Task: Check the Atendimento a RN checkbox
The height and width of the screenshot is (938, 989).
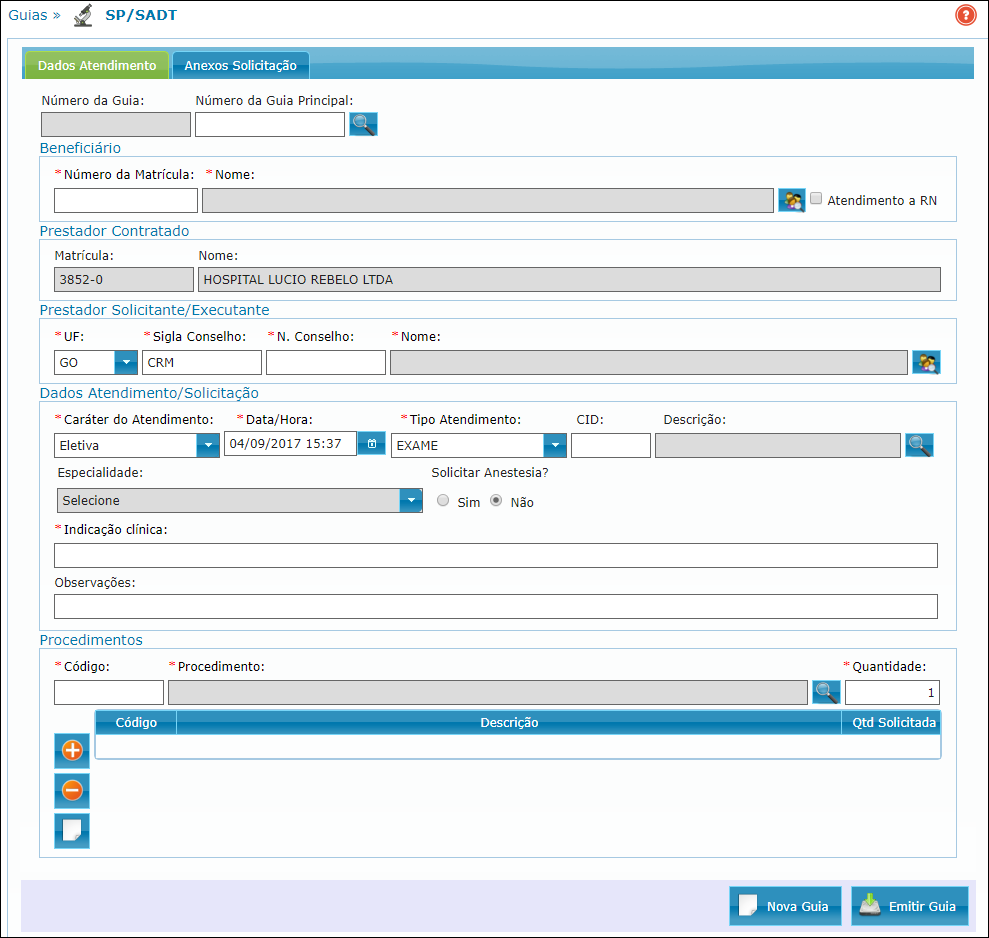Action: 816,199
